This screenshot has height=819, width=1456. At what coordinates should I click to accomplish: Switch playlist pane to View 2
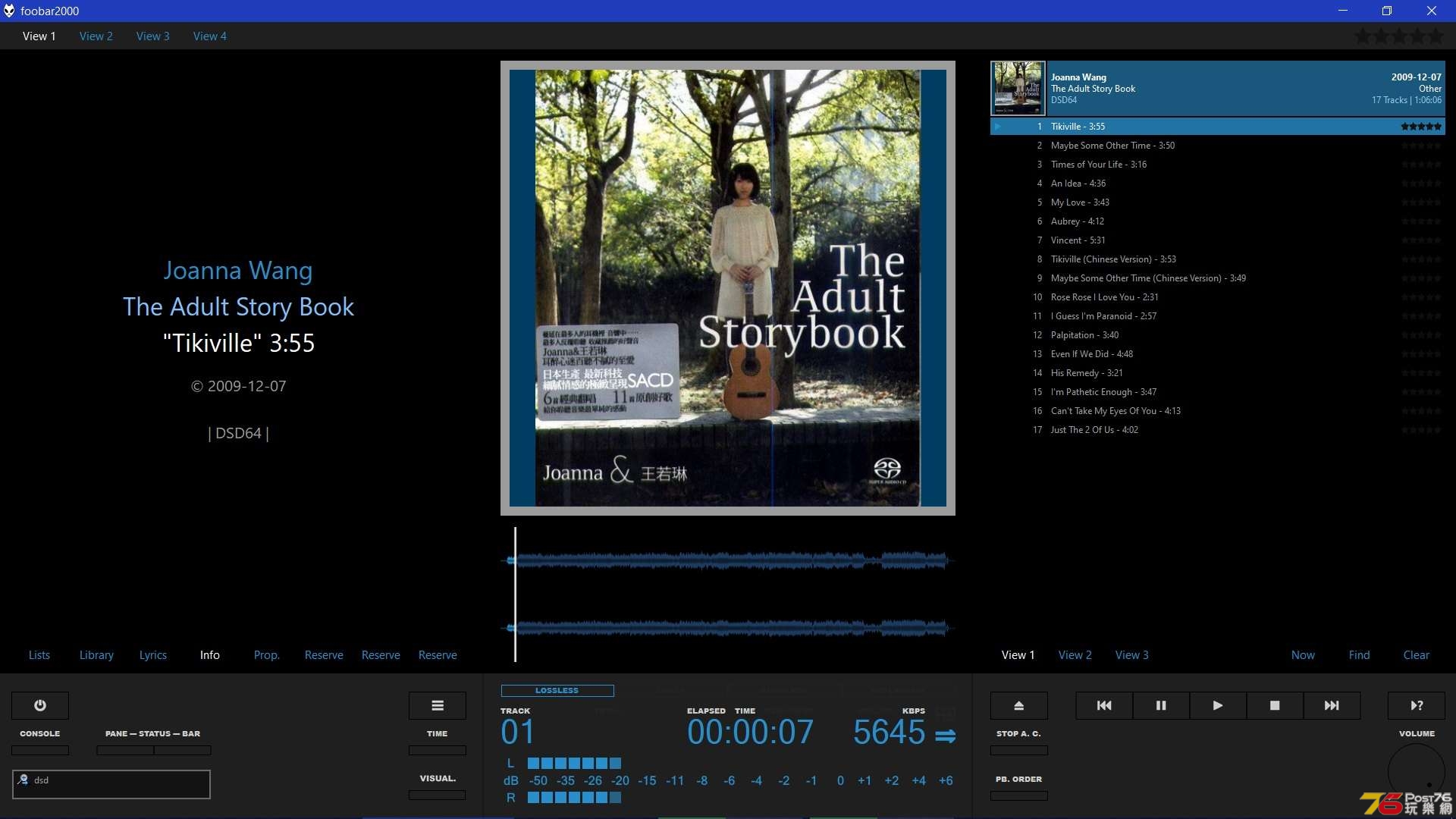tap(1075, 654)
